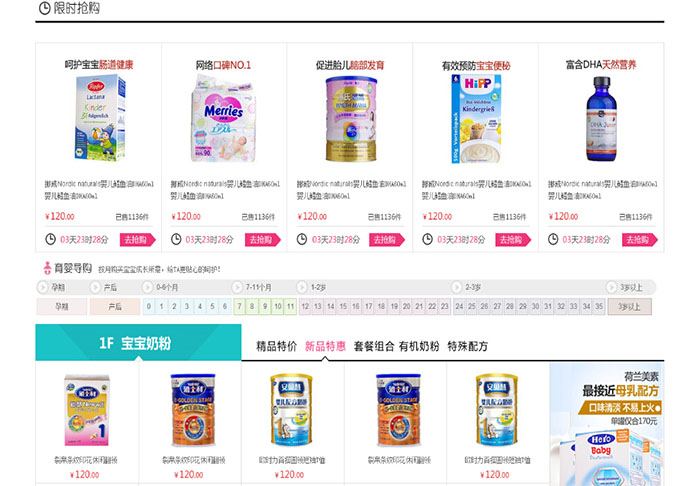Click 去抢购 button under Kinder milk box
The width and height of the screenshot is (699, 486).
click(137, 240)
